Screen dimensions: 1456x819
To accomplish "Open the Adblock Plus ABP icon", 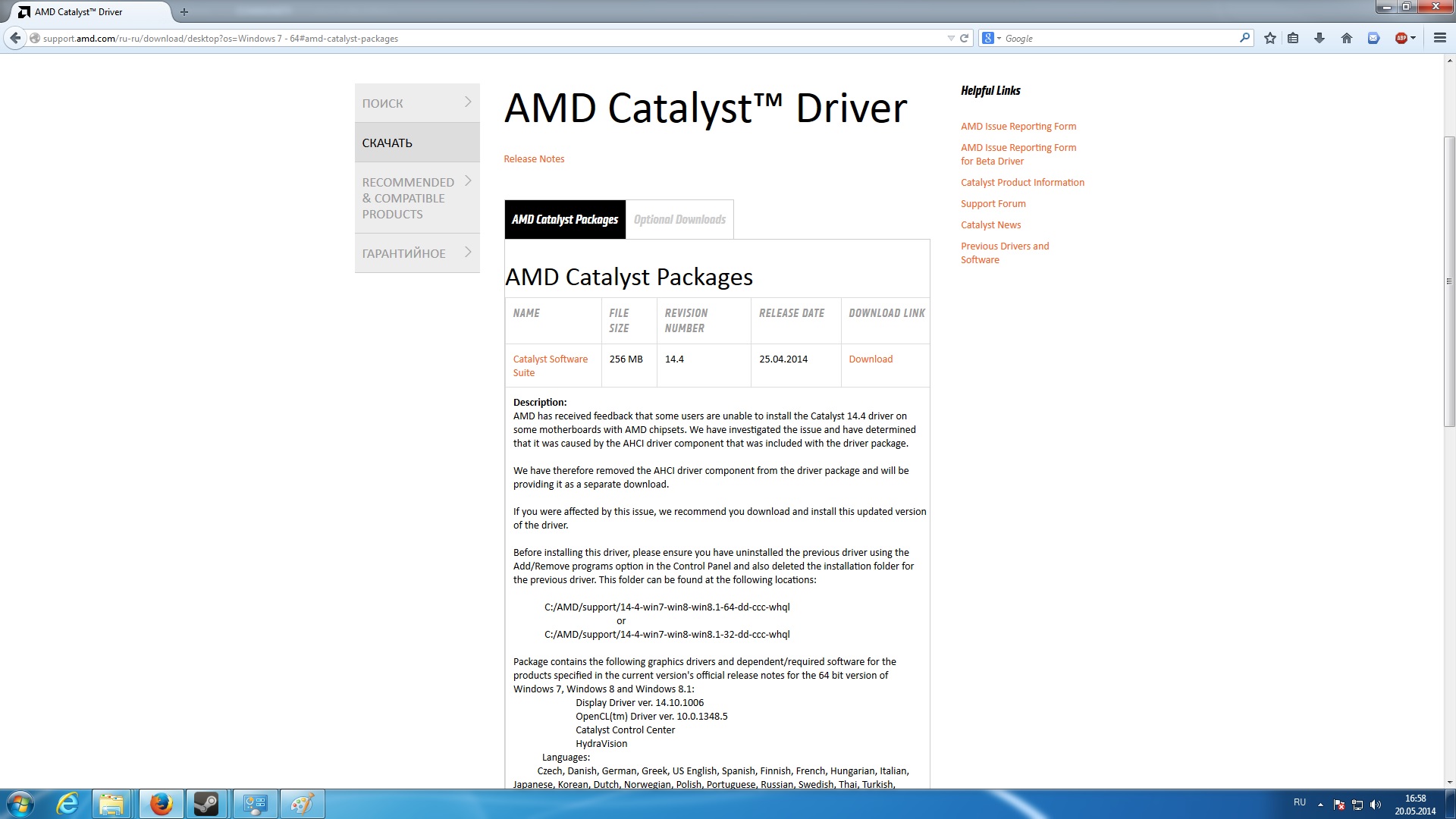I will point(1401,38).
